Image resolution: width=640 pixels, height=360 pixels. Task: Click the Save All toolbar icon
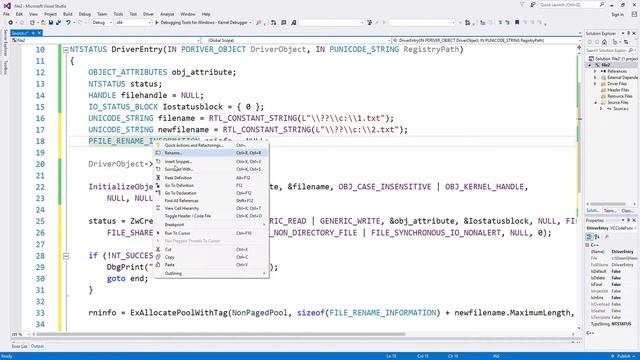58,23
